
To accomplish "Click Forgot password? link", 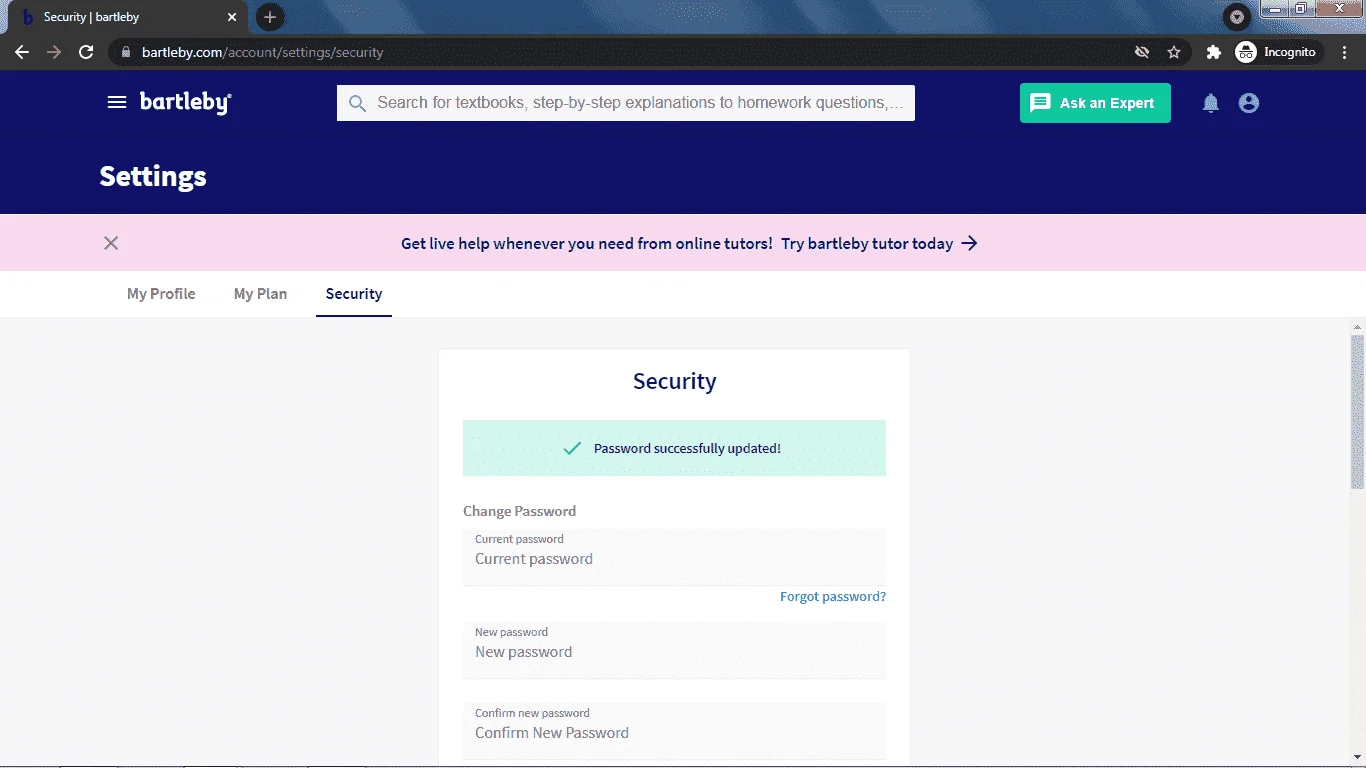I will [x=833, y=597].
